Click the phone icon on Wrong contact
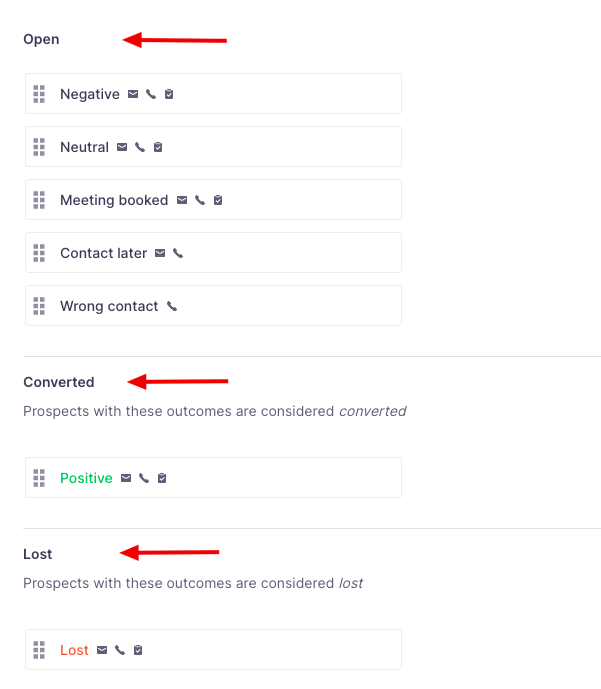 point(172,306)
